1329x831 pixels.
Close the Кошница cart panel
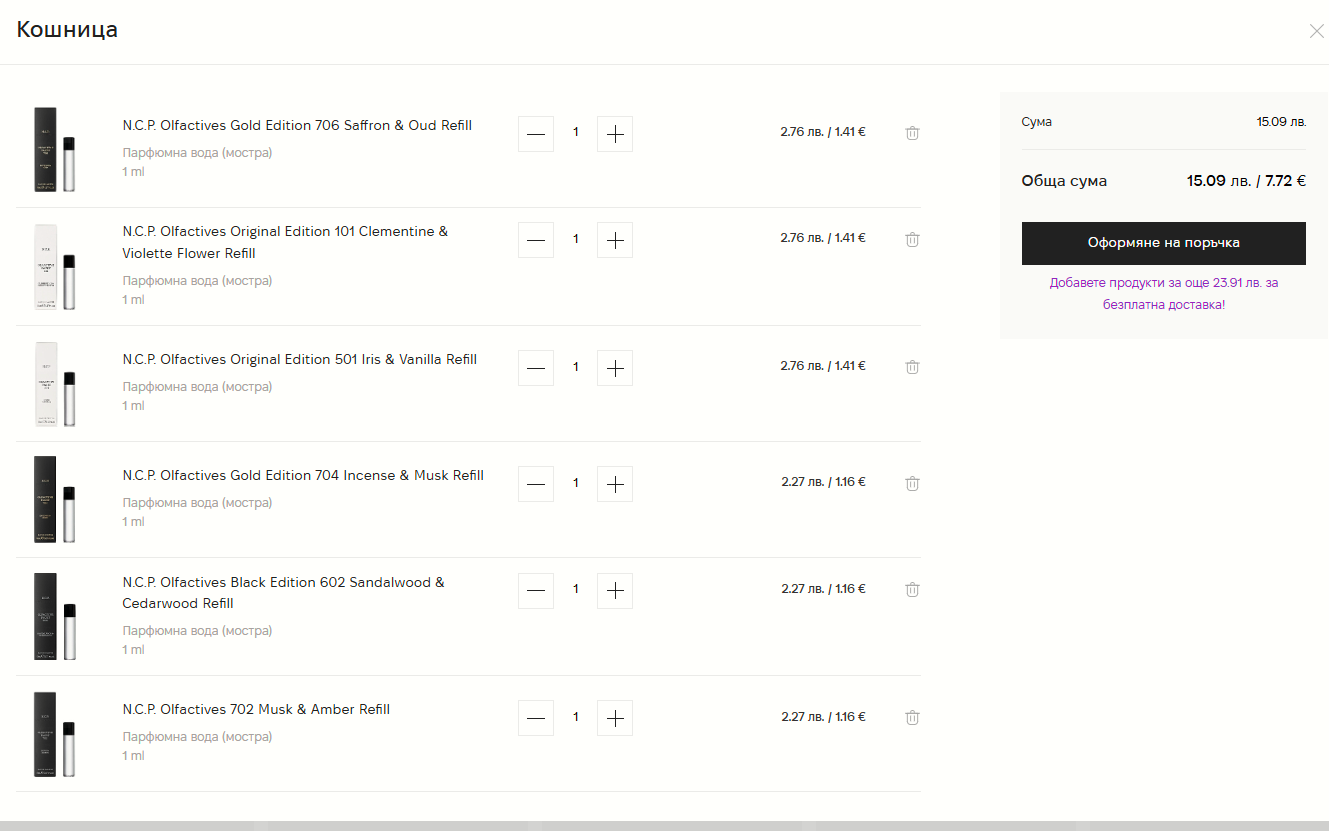coord(1316,31)
